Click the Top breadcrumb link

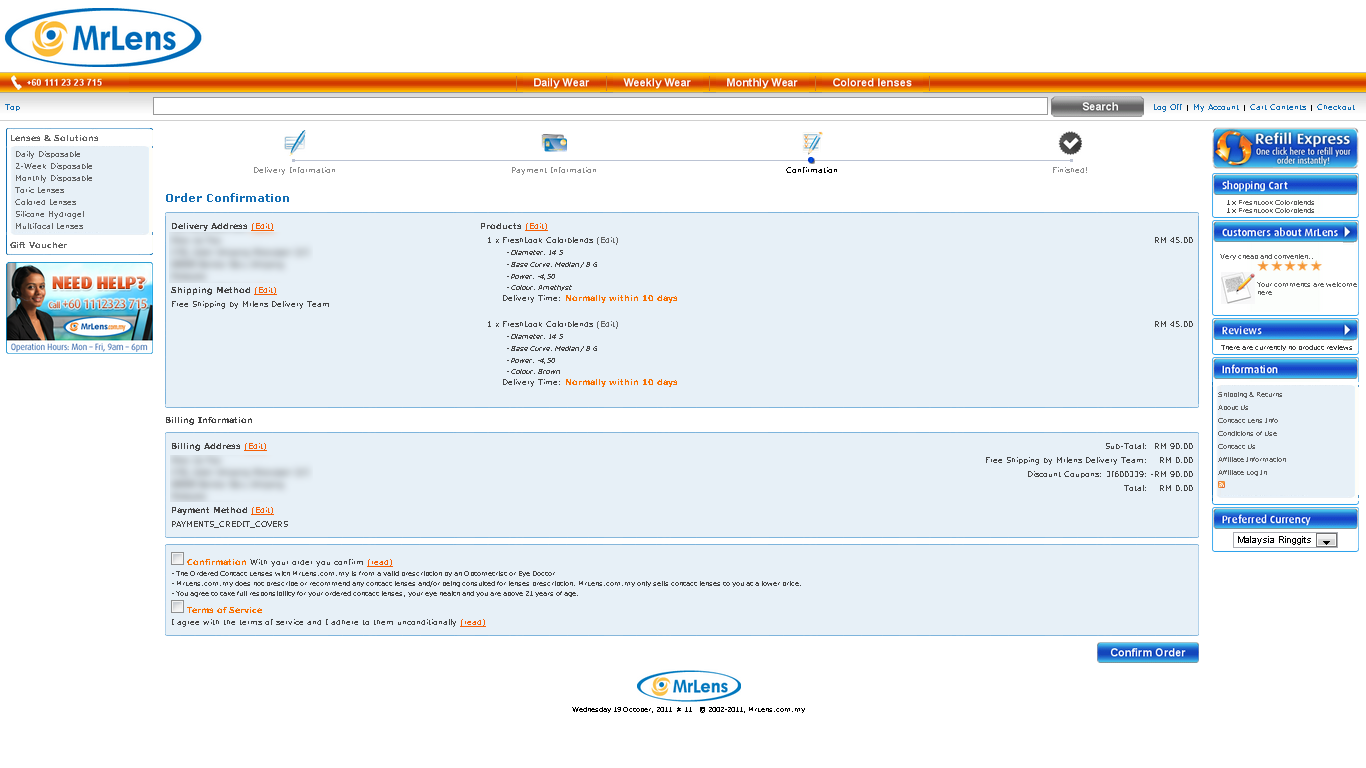coord(12,107)
